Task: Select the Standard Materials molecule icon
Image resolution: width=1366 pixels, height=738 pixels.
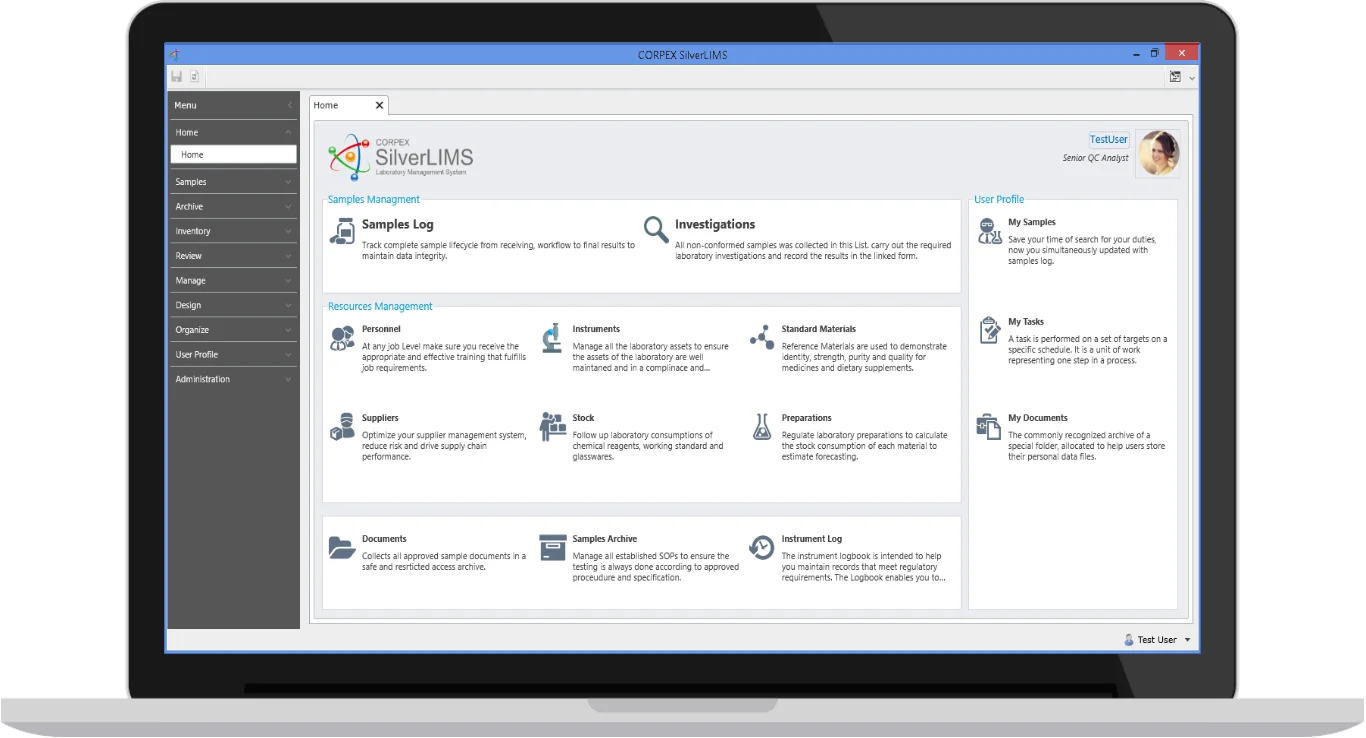Action: (x=761, y=337)
